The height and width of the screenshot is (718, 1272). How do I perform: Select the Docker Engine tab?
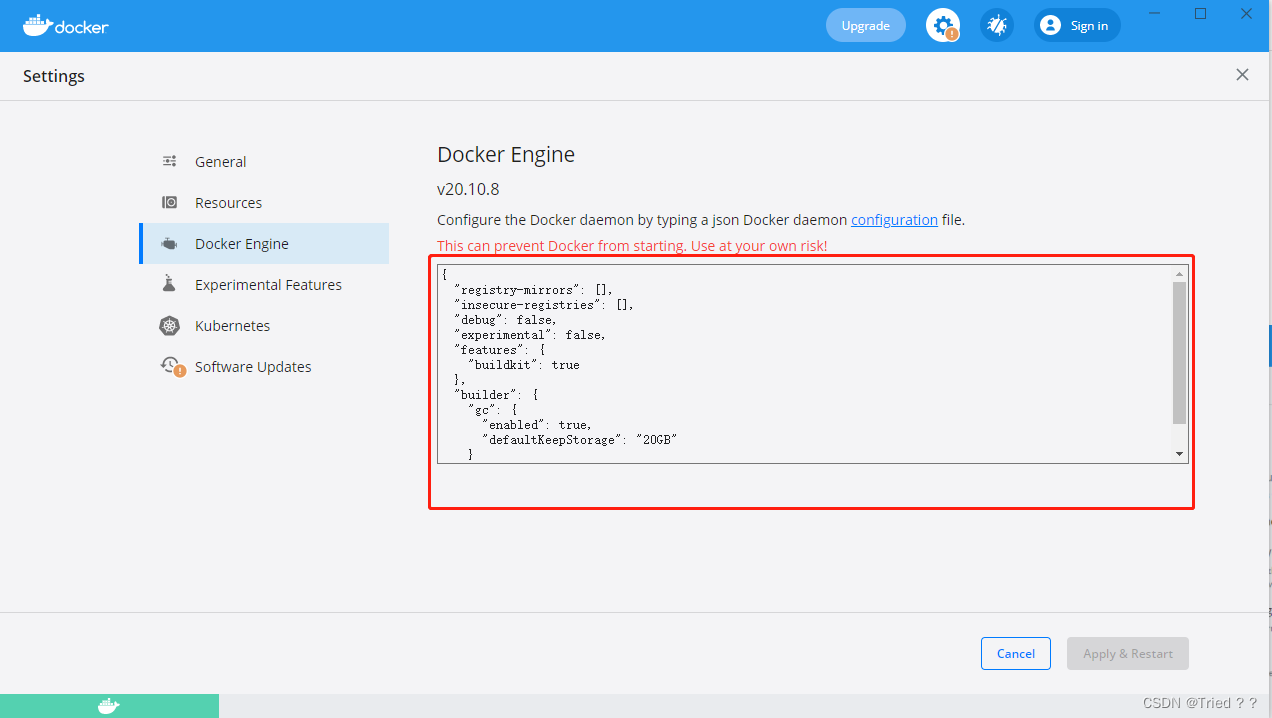(264, 243)
